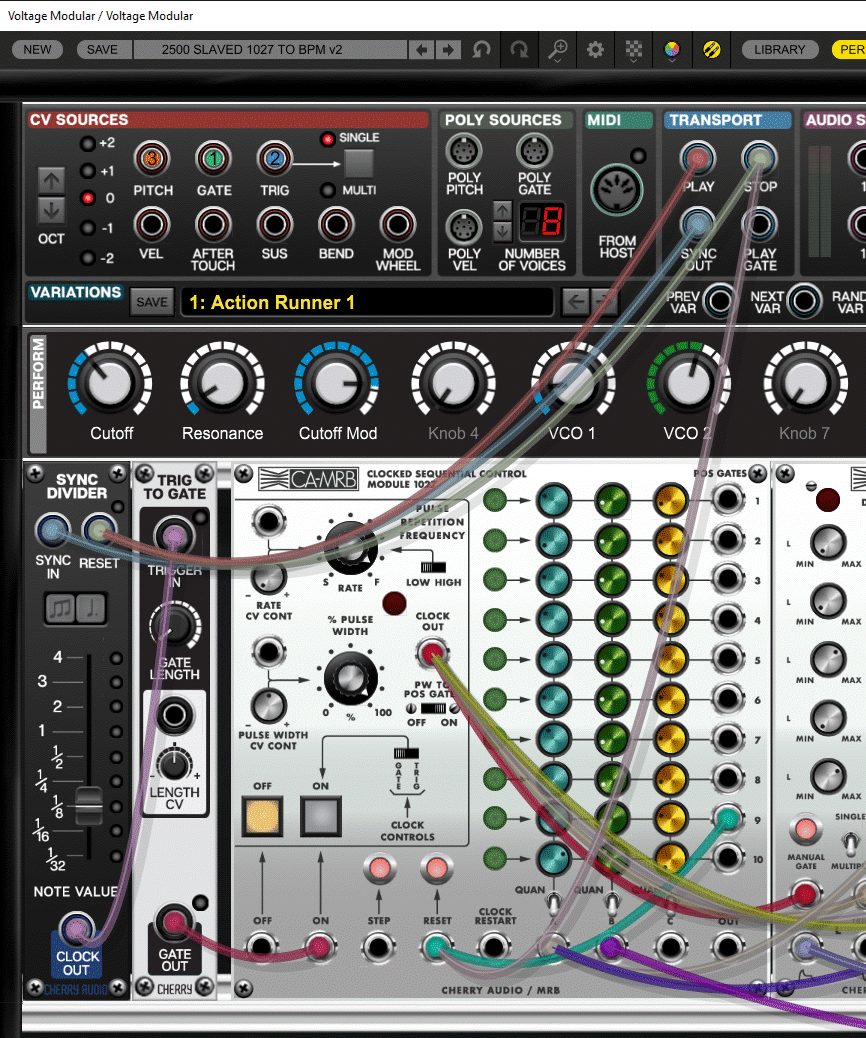Open settings gear icon

click(x=595, y=50)
